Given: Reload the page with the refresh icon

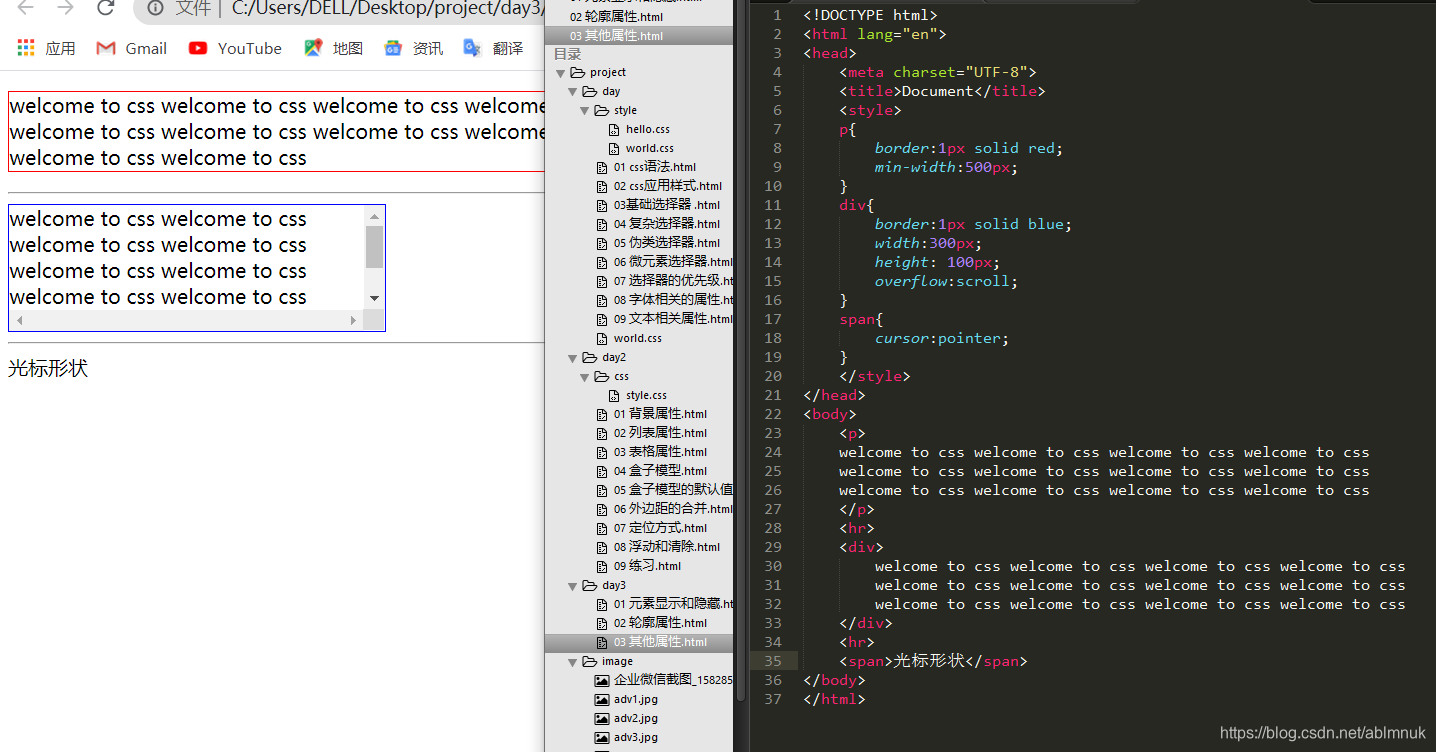Looking at the screenshot, I should pos(105,8).
